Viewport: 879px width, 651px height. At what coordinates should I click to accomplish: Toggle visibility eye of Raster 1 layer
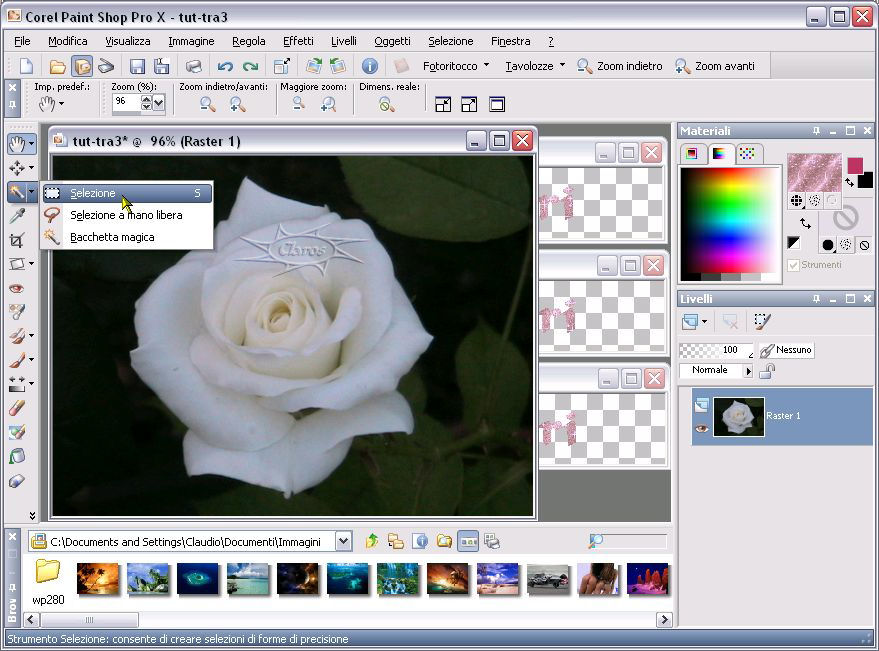click(701, 427)
